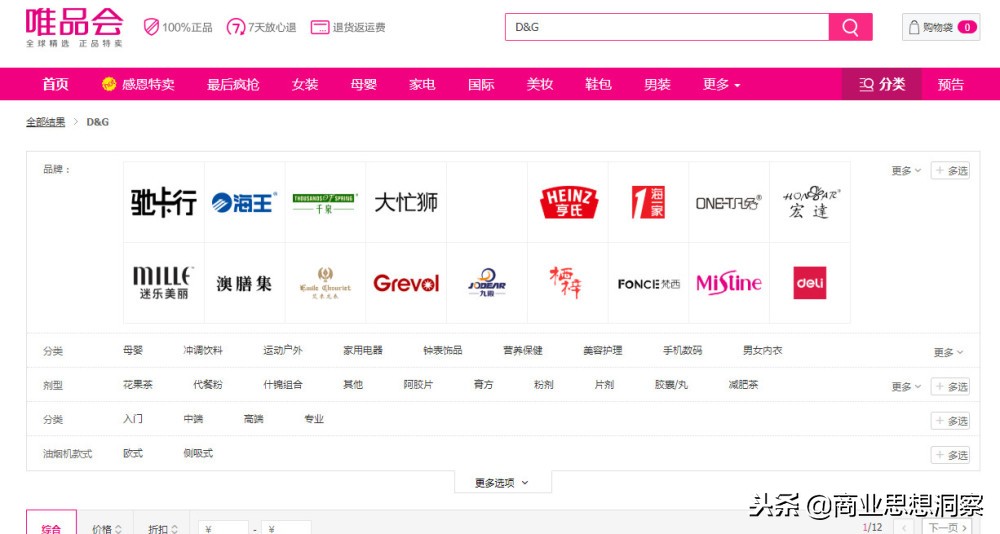Select the Grevol brand logo

(x=406, y=283)
